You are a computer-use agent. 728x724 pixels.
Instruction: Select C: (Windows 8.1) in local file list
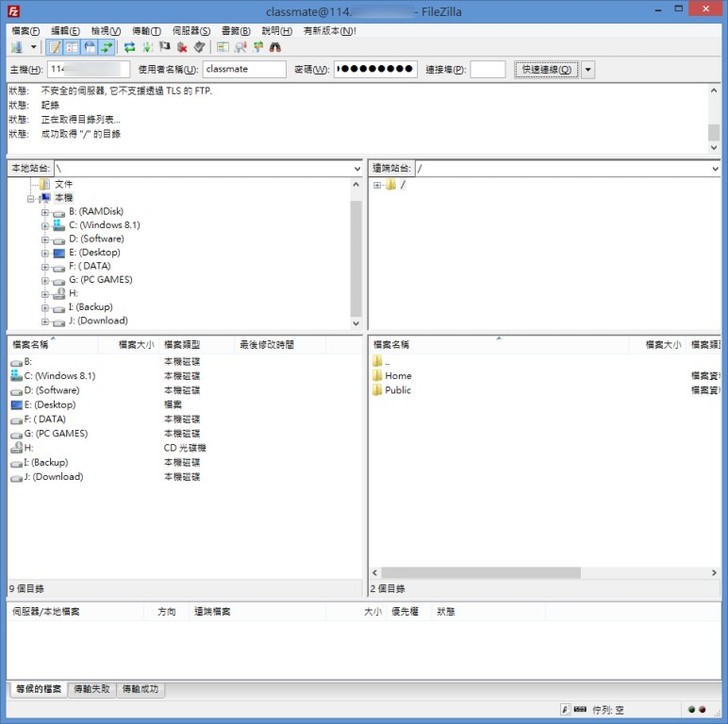pos(59,376)
